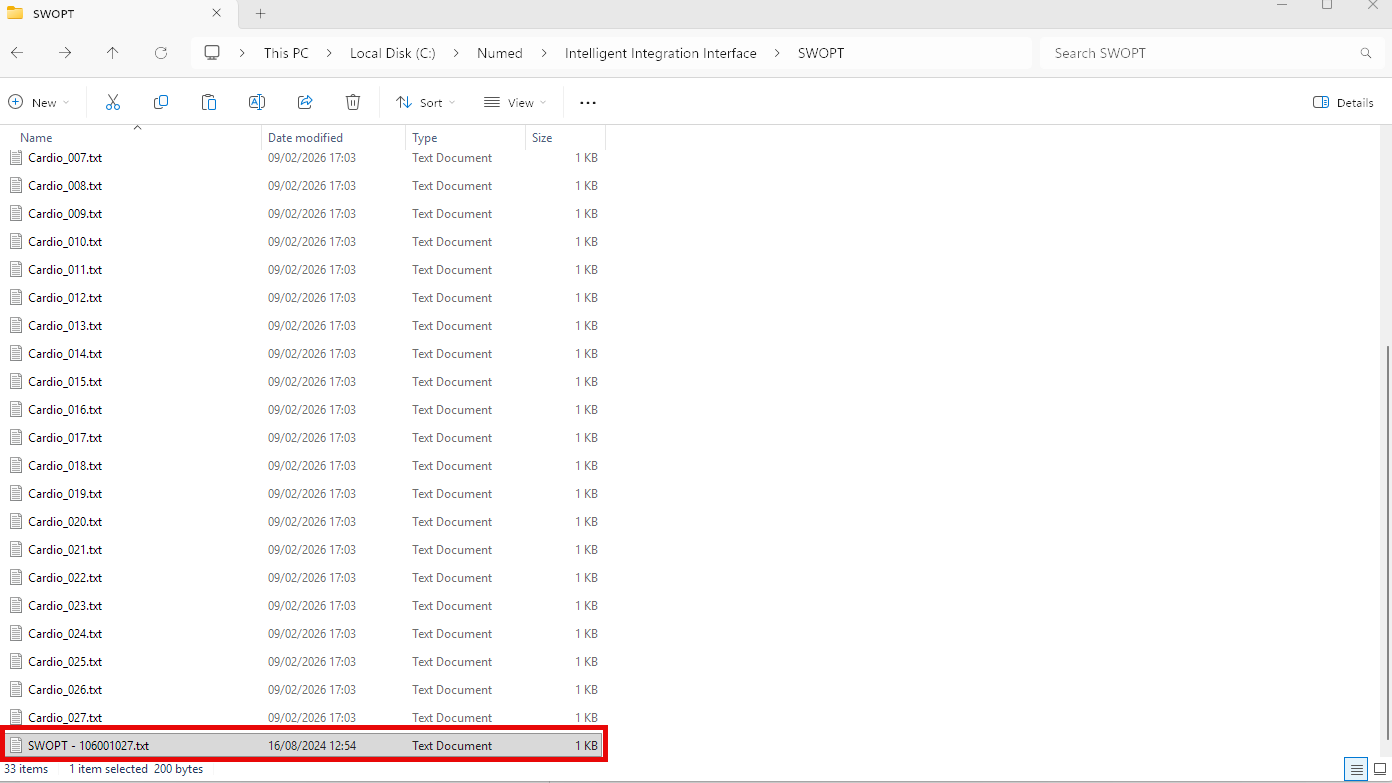
Task: Click the Copy icon in toolbar
Action: 161,102
